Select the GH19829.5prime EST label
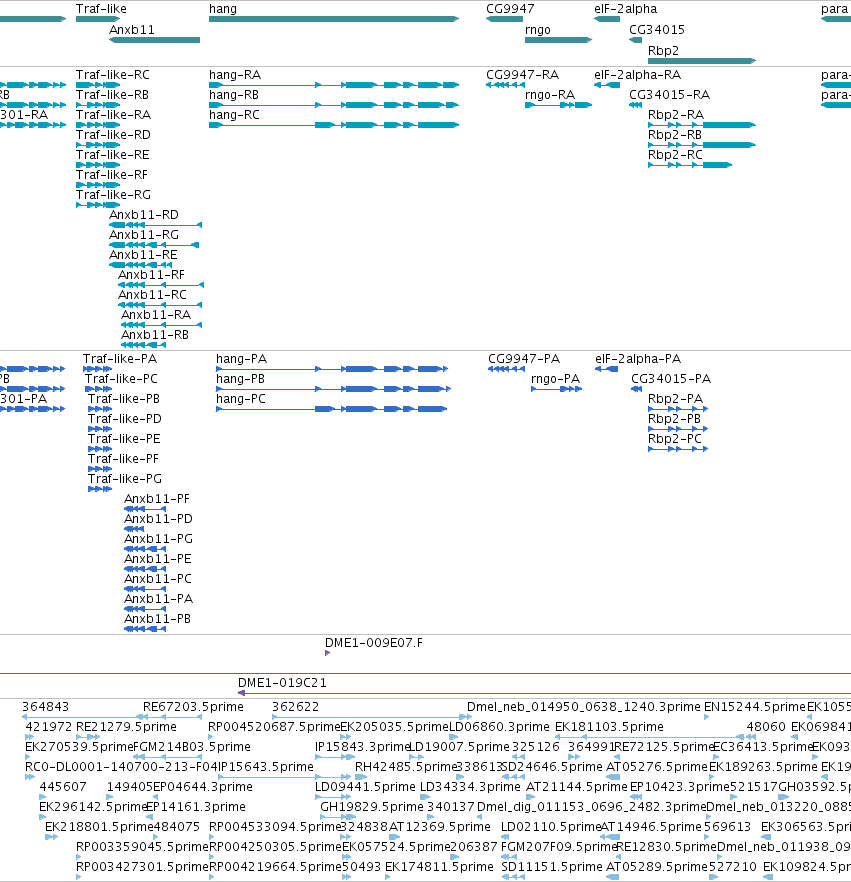Screen dimensions: 851x882 click(x=371, y=807)
